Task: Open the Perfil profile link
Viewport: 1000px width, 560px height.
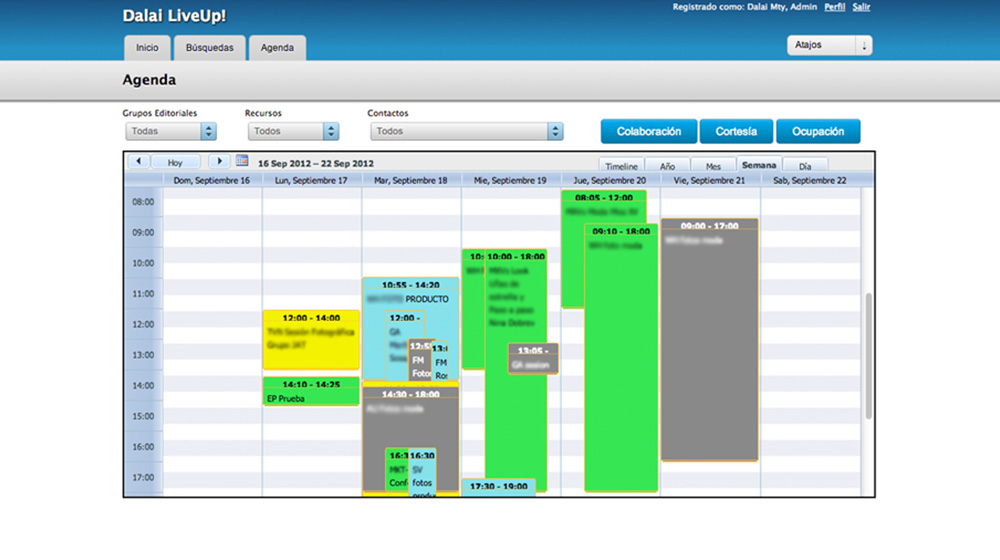Action: point(834,7)
